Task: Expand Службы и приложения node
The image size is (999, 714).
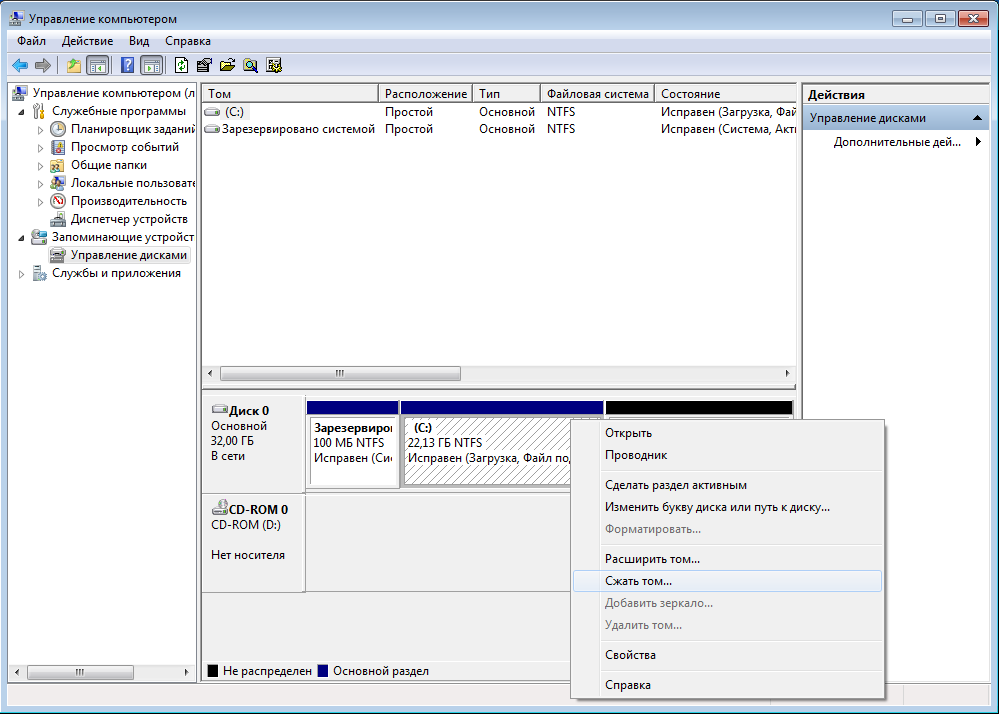Action: (22, 274)
